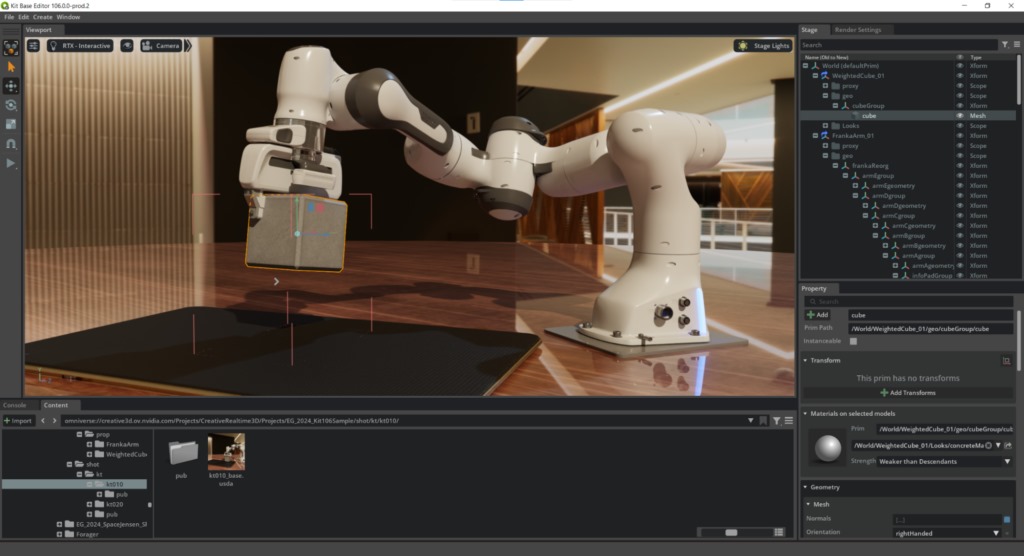Activate the Move tool in left toolbar
1024x556 pixels.
click(10, 86)
